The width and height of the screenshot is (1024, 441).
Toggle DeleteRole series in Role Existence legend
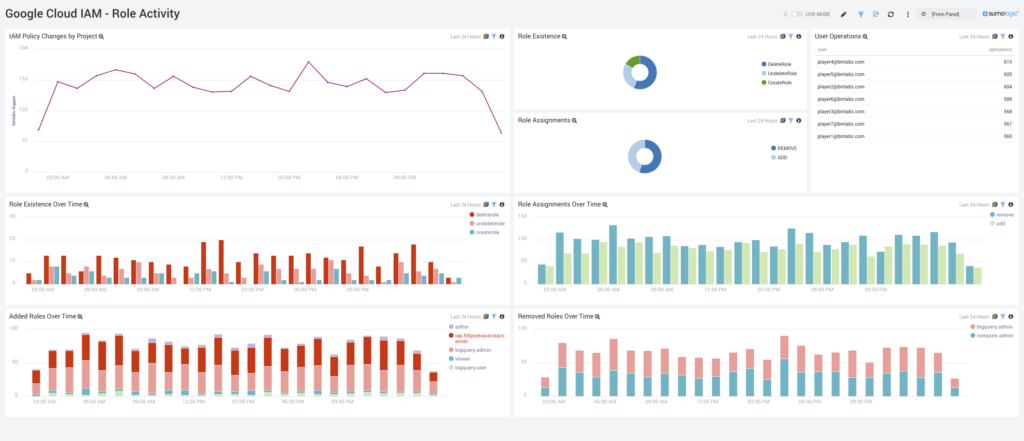(x=775, y=64)
